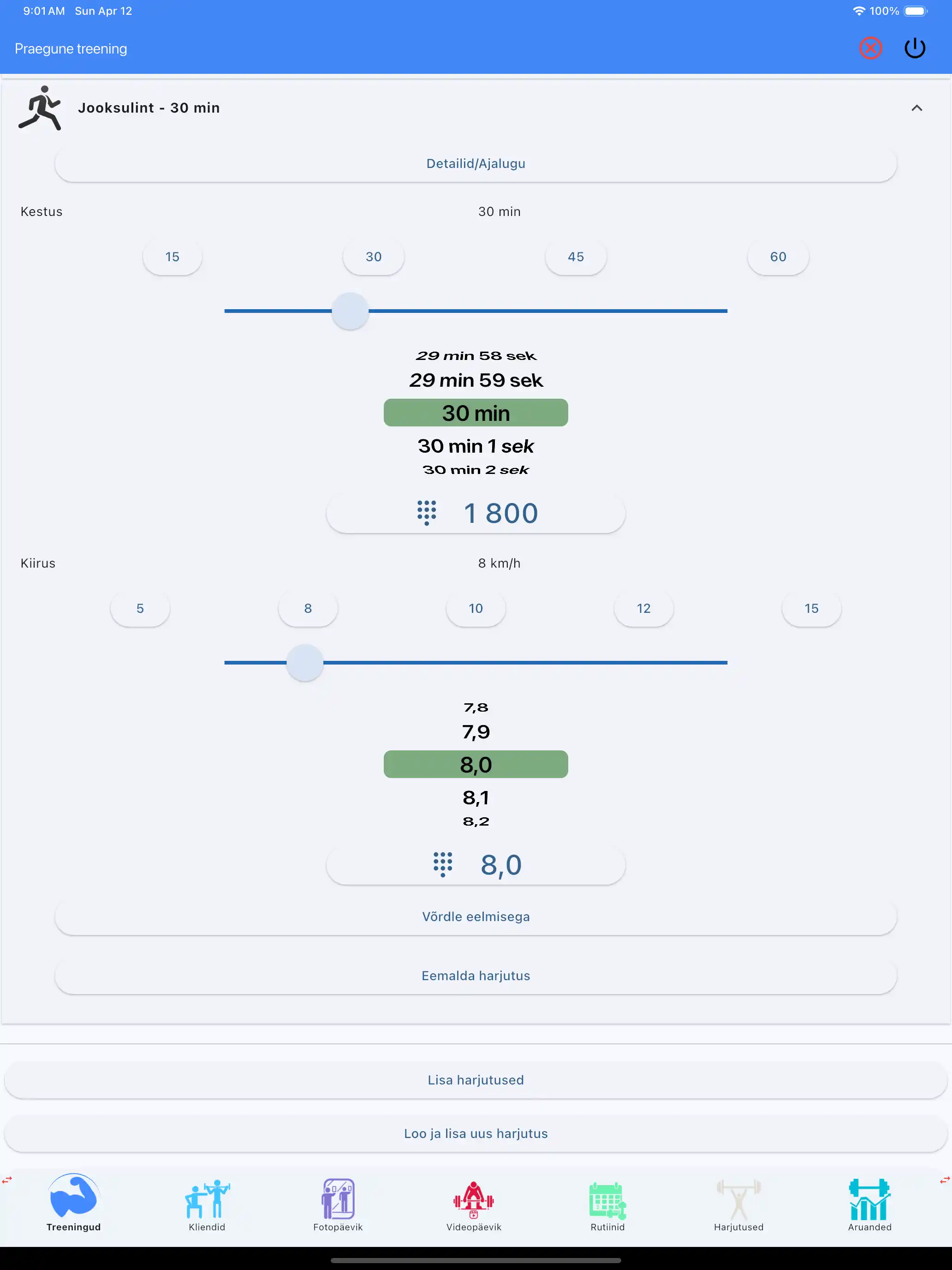Select the 12 km/h speed preset
The image size is (952, 1270).
[x=643, y=609]
